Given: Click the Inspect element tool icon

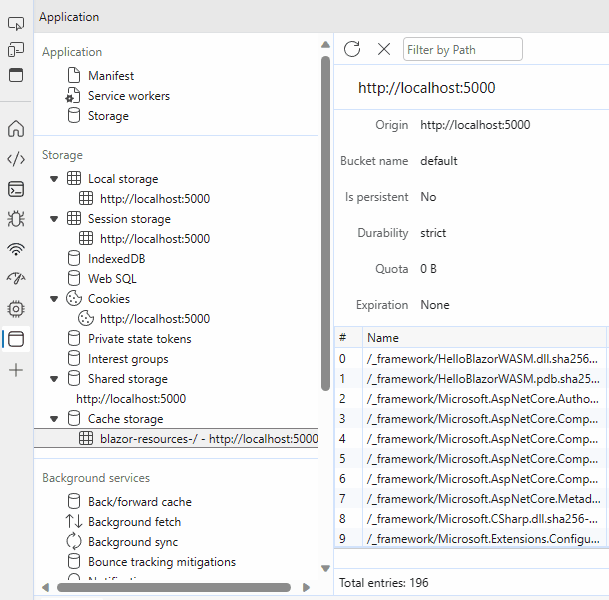Looking at the screenshot, I should click(16, 24).
